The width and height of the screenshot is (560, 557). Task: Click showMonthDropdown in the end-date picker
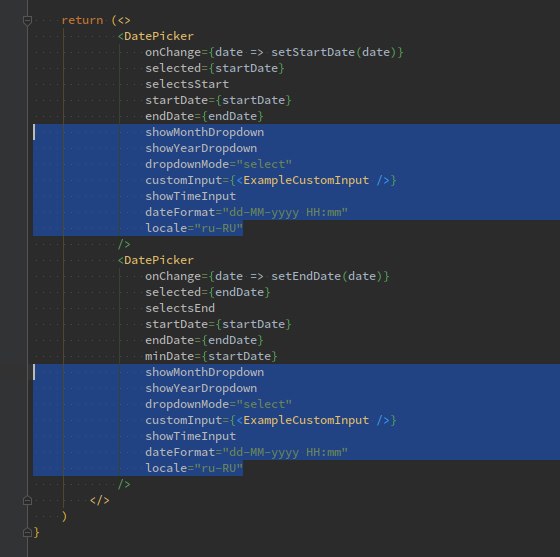[x=205, y=372]
